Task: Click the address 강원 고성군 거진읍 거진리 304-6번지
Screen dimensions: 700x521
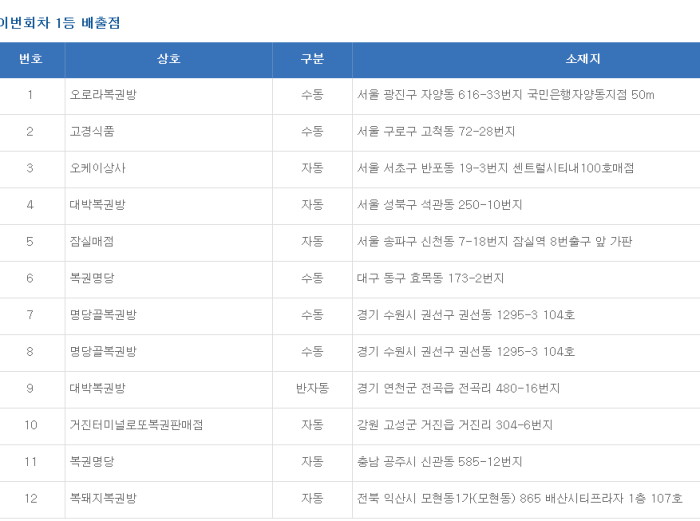Action: 455,425
